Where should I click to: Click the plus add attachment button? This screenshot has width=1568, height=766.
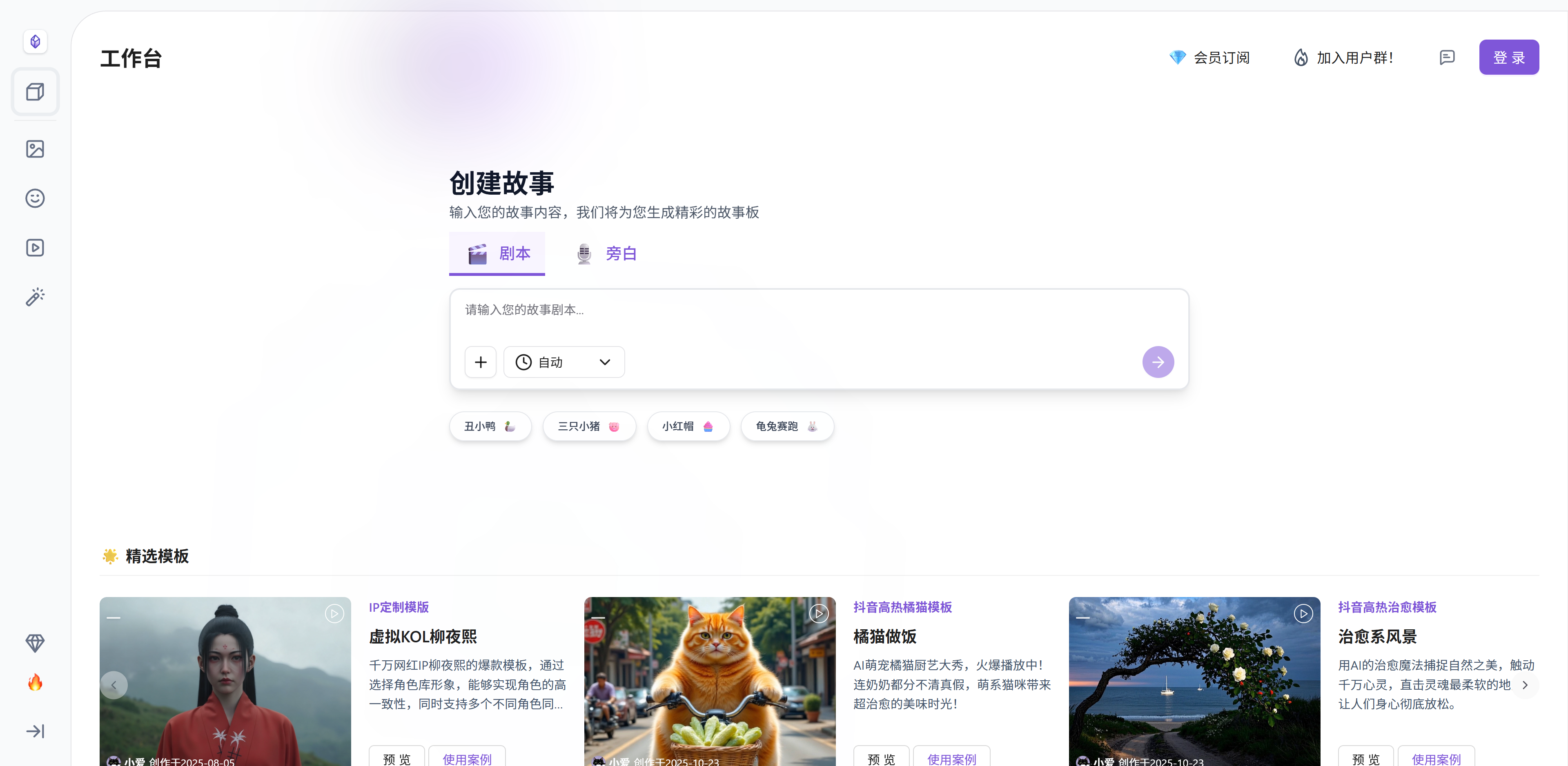(x=480, y=362)
